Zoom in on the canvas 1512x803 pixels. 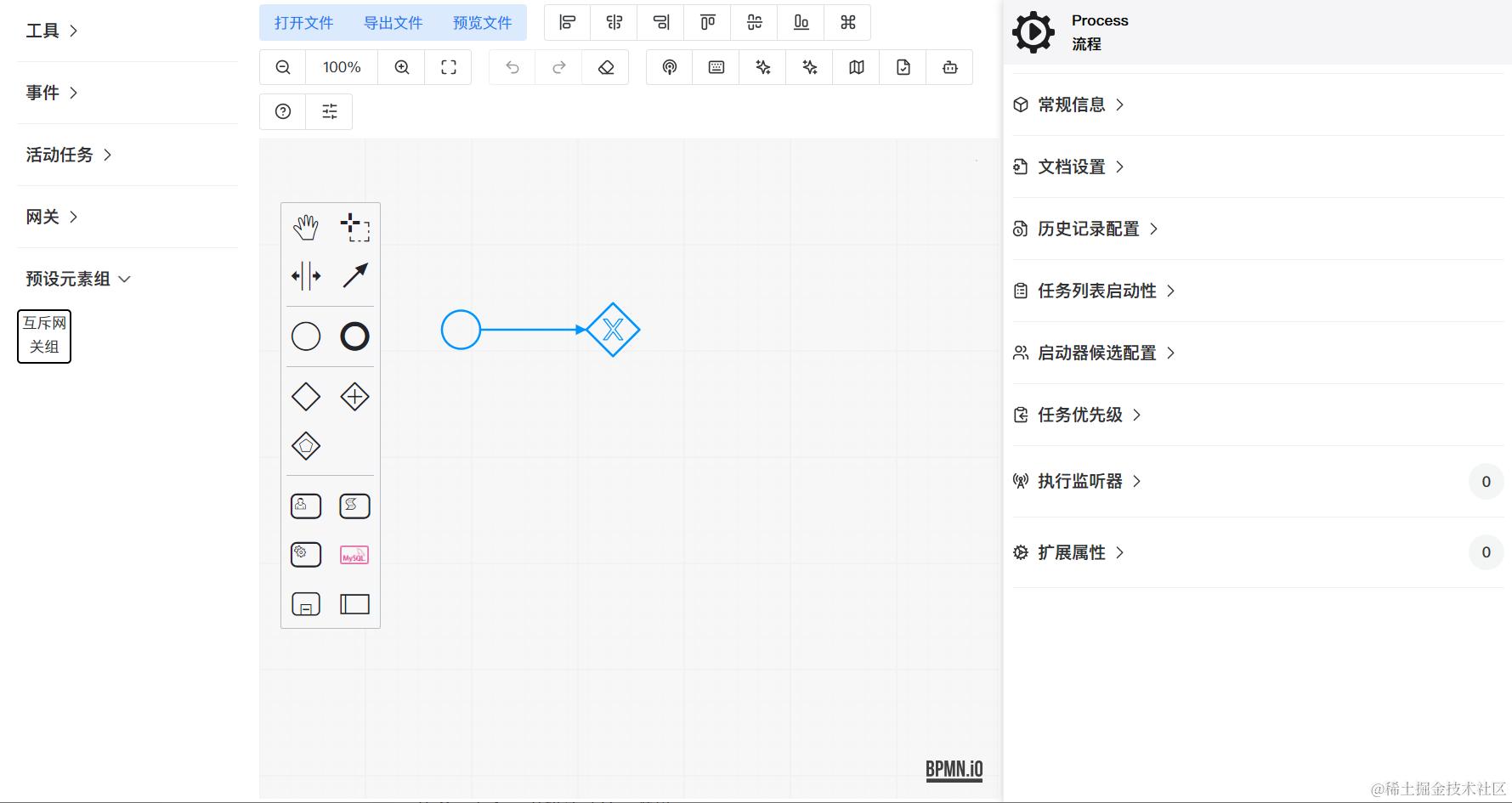pyautogui.click(x=402, y=67)
